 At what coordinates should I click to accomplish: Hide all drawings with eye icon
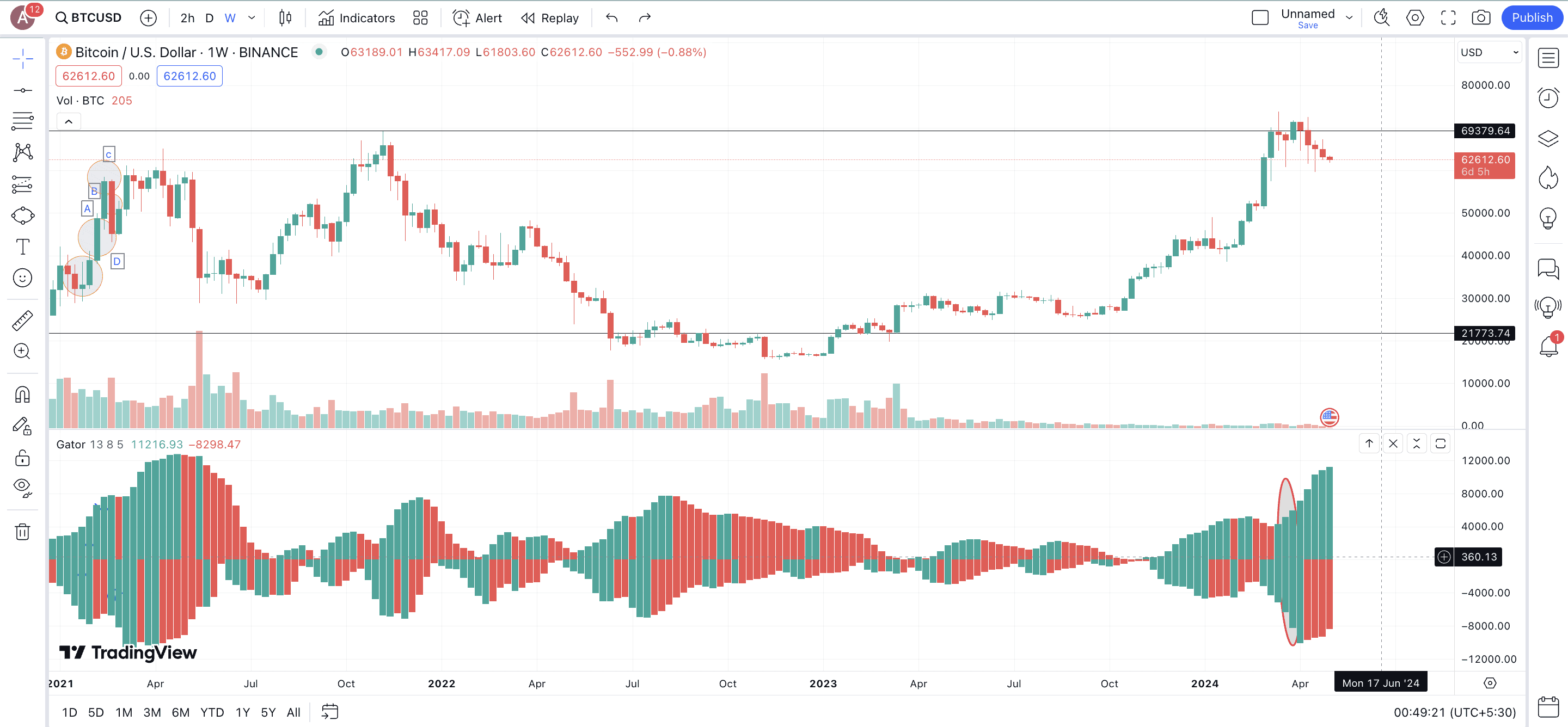(22, 486)
